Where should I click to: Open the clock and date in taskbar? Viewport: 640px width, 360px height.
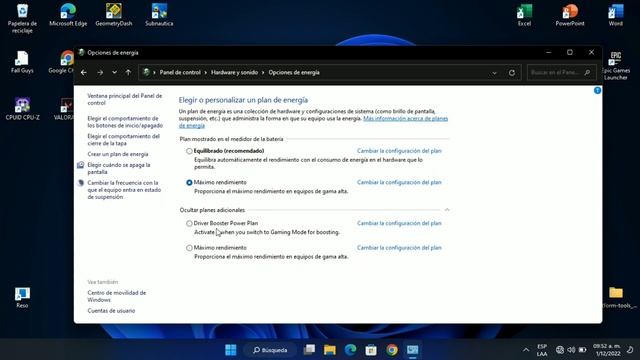[x=607, y=350]
